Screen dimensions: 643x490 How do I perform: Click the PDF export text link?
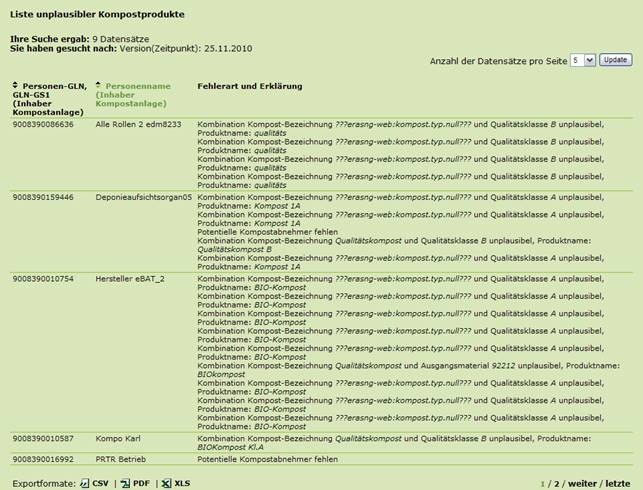coord(140,483)
